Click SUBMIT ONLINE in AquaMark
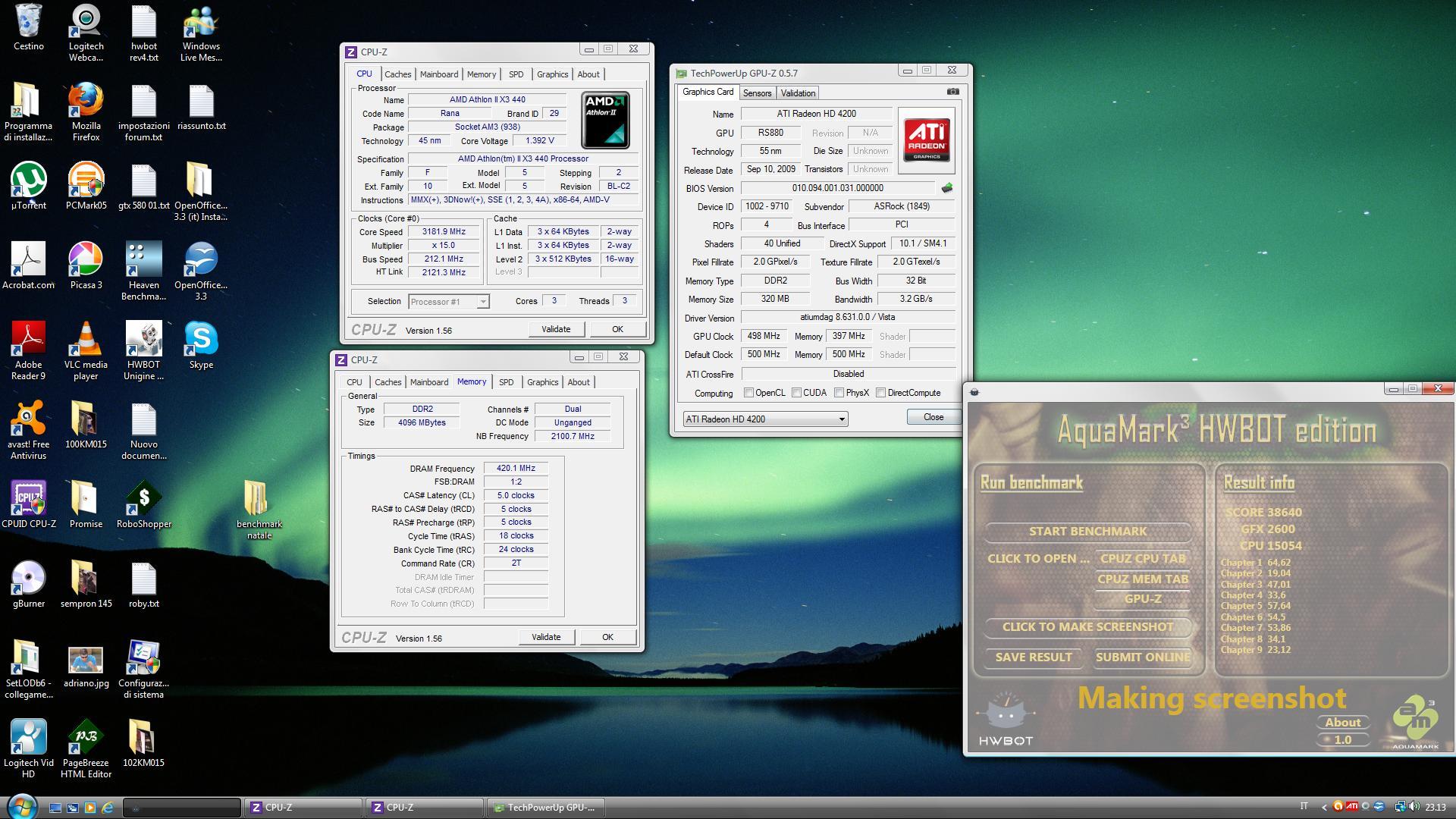1456x819 pixels. tap(1142, 657)
